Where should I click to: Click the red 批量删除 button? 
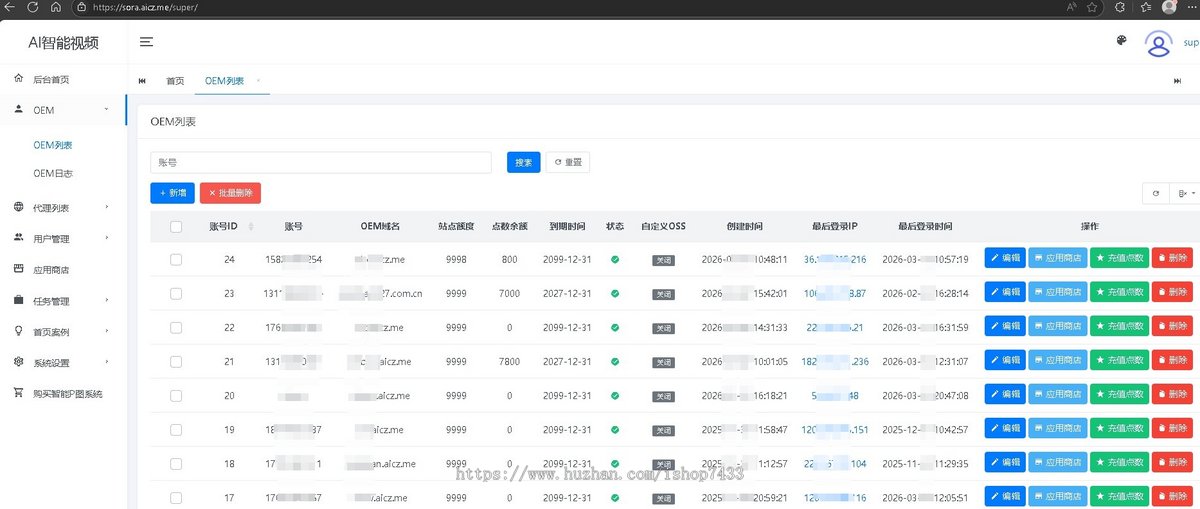click(x=230, y=193)
